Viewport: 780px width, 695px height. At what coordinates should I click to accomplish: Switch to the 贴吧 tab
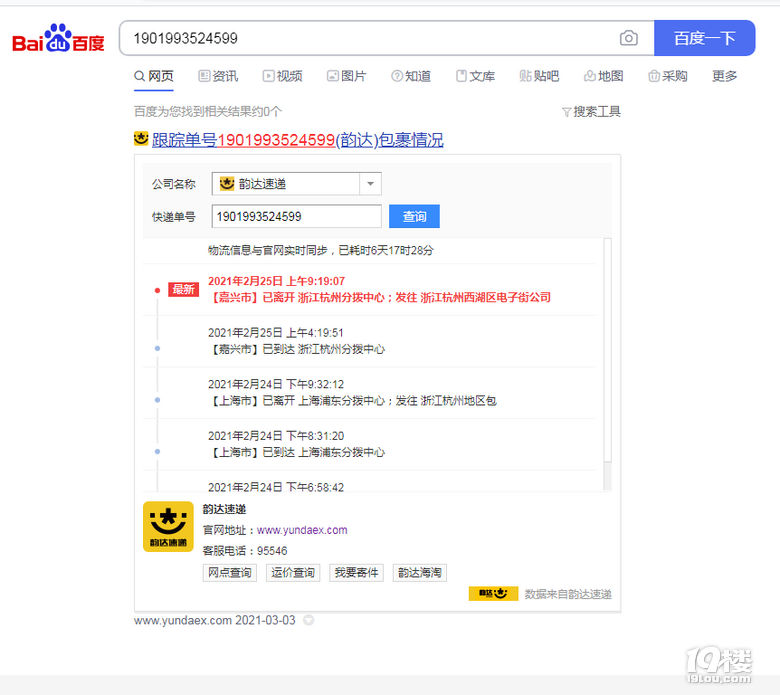(x=539, y=76)
